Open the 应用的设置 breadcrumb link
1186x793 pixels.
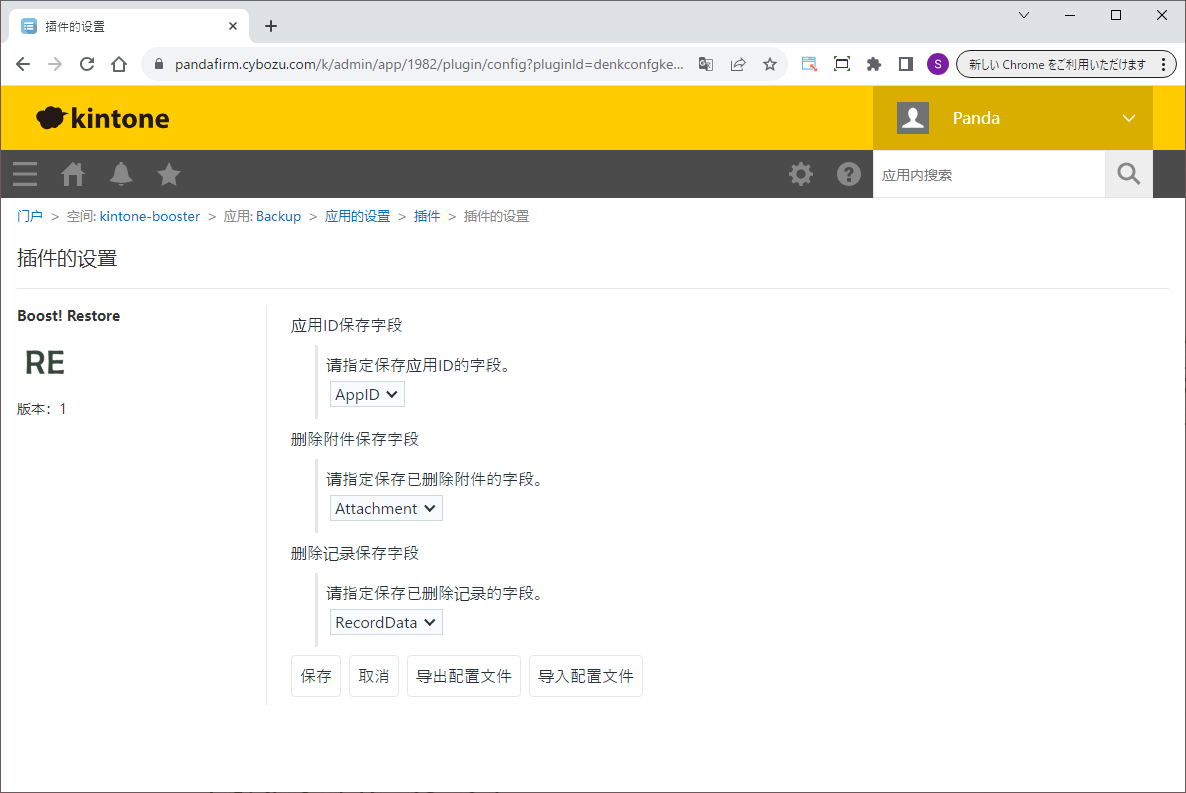click(x=357, y=216)
